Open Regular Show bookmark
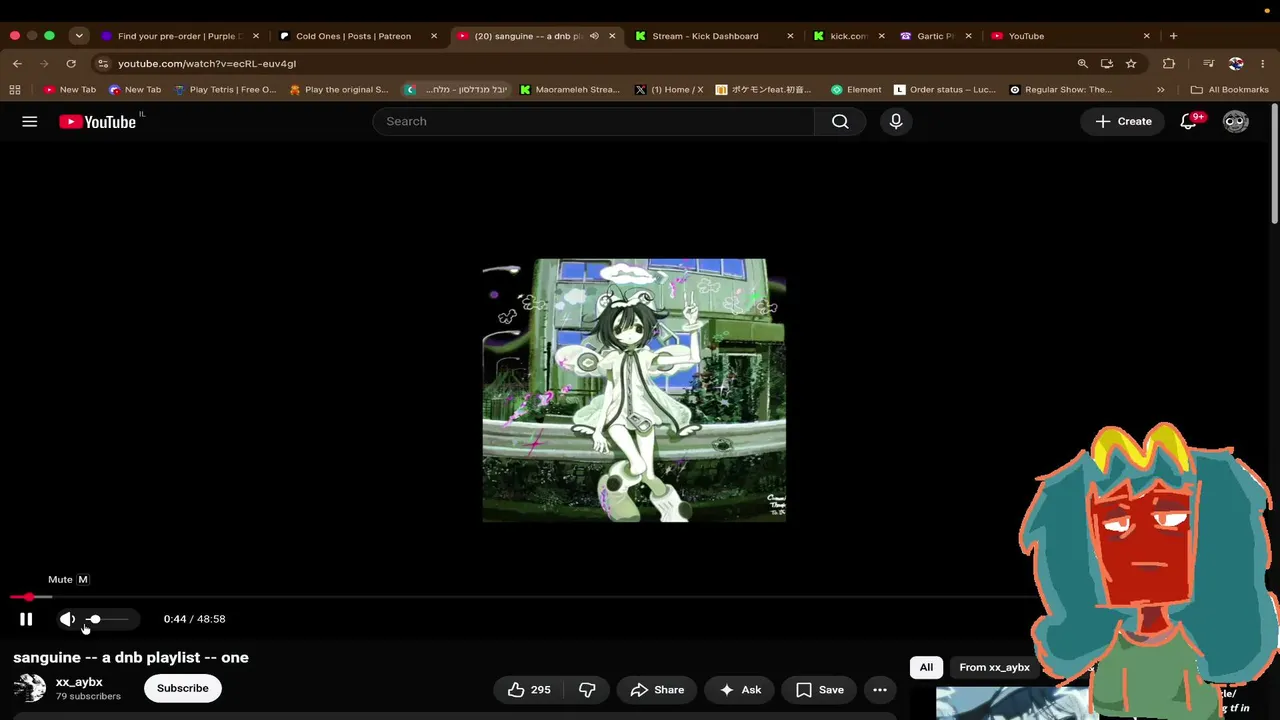This screenshot has width=1280, height=720. pos(1060,89)
